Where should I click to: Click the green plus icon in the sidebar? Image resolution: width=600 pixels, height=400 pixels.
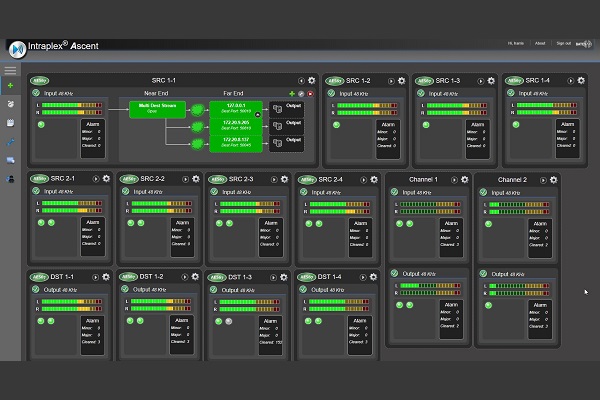coord(10,85)
